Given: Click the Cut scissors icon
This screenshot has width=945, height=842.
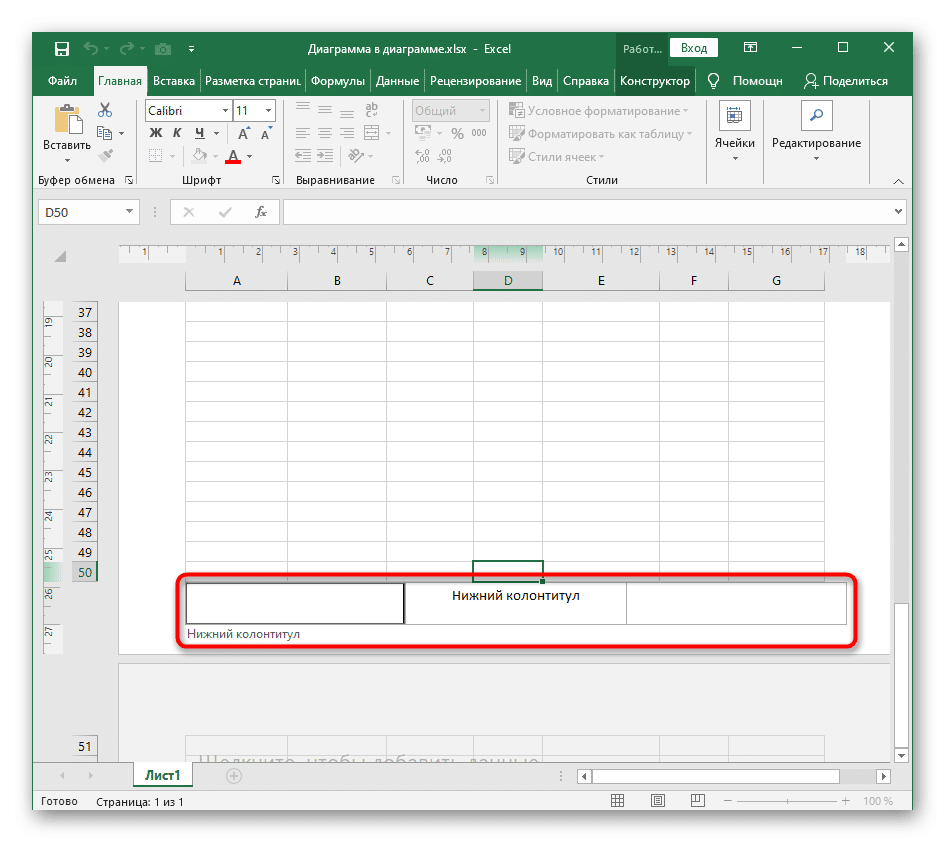Looking at the screenshot, I should point(104,111).
